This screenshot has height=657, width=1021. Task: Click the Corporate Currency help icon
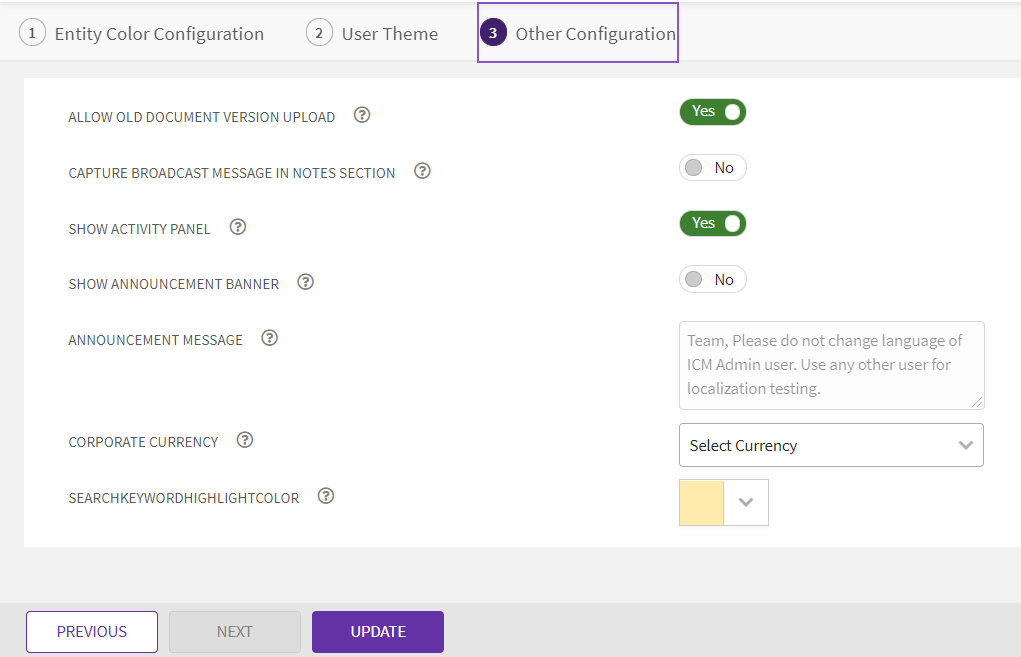coord(245,440)
